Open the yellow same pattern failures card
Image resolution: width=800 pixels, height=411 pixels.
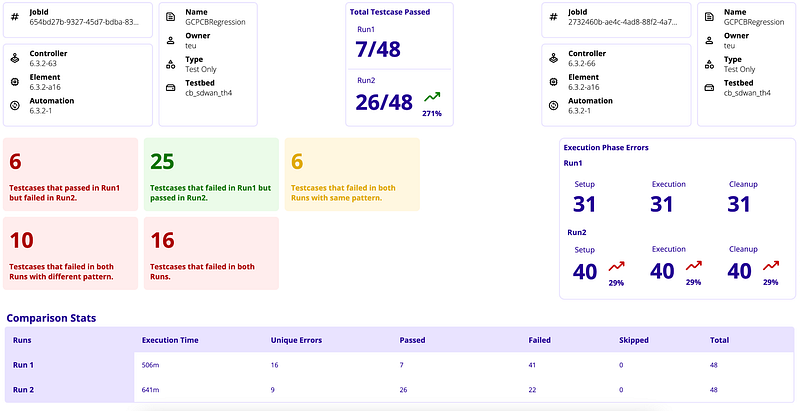[x=352, y=174]
